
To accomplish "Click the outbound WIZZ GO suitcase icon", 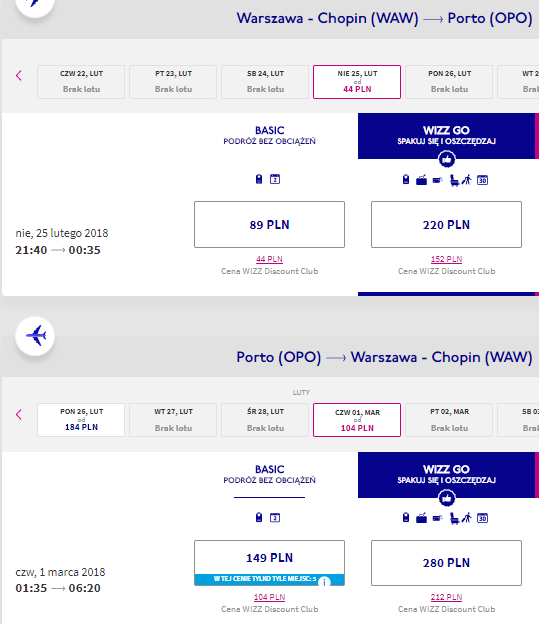I will (422, 180).
